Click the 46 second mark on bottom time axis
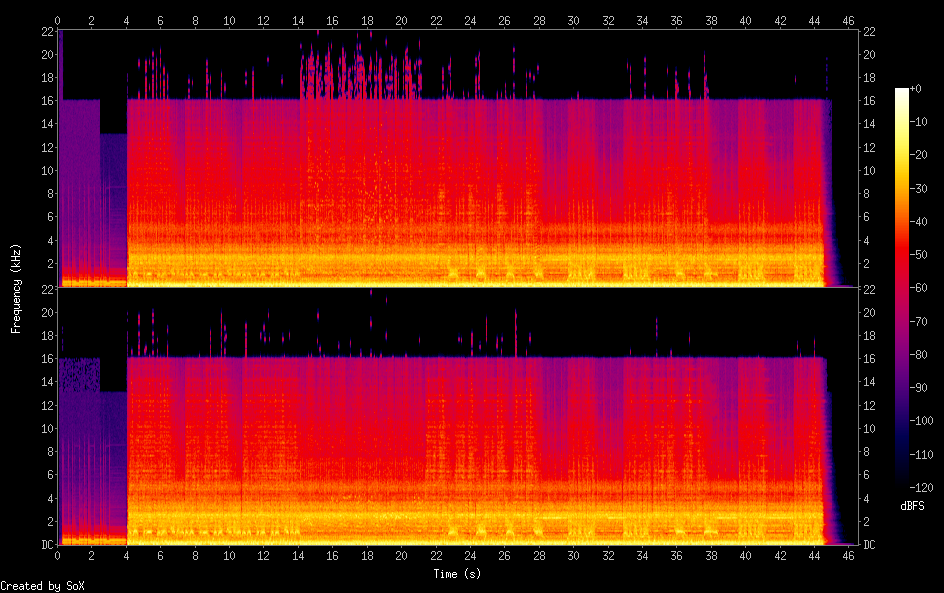Screen dimensions: 944x593 tap(848, 556)
